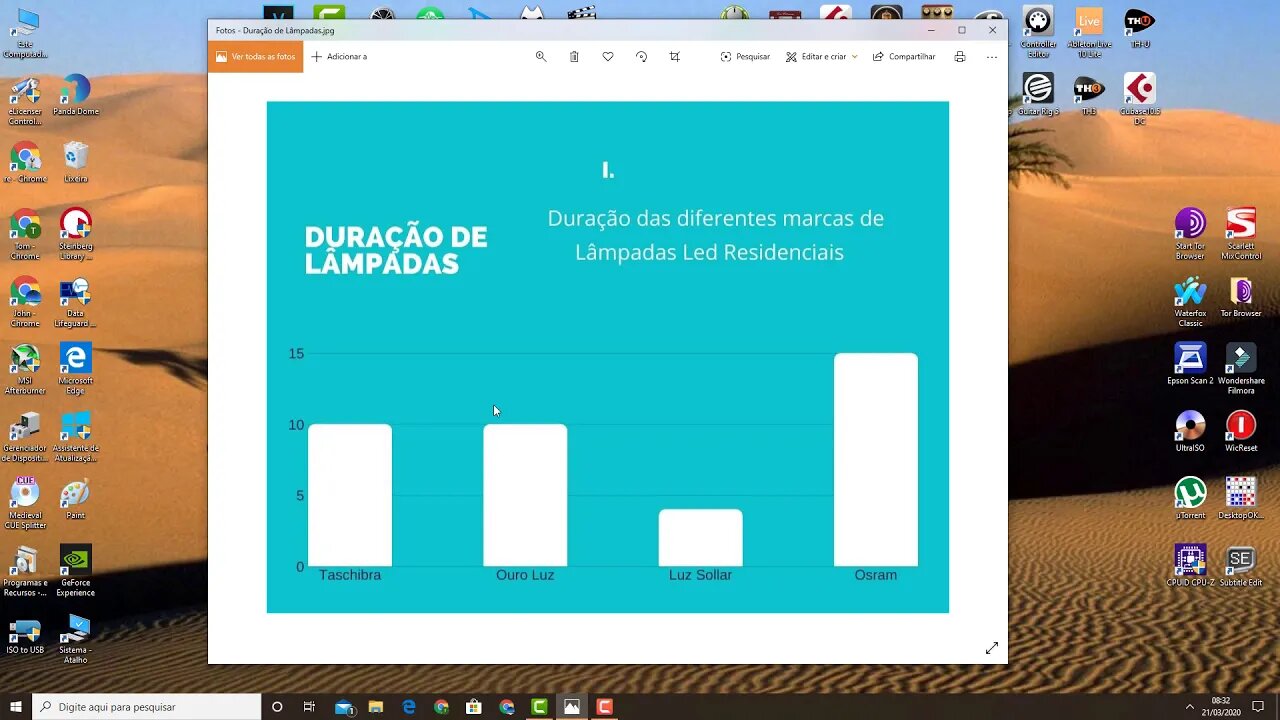Click the Luz Sollar chart label
1280x720 pixels.
[700, 575]
